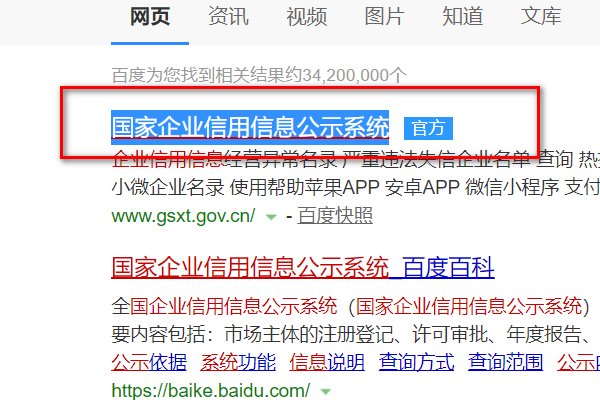The image size is (600, 400).
Task: Open the 信息说明 sub-link
Action: pos(327,362)
